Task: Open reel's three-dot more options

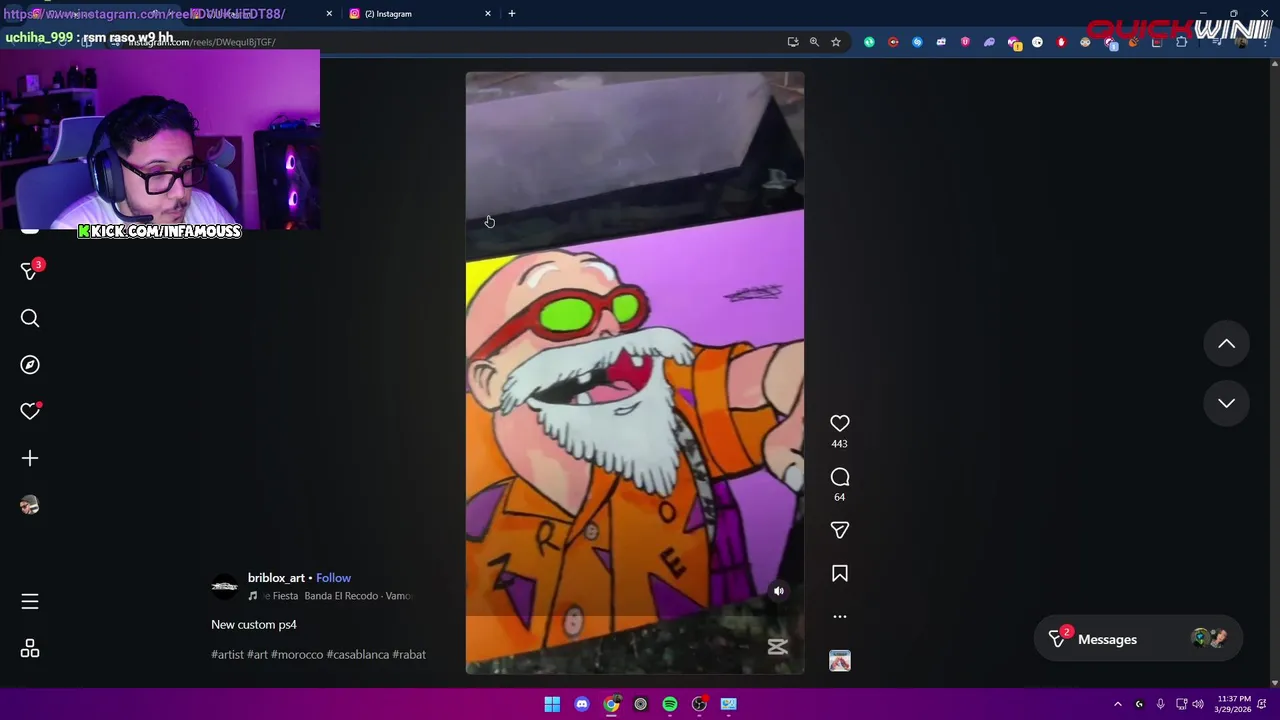Action: pyautogui.click(x=840, y=616)
